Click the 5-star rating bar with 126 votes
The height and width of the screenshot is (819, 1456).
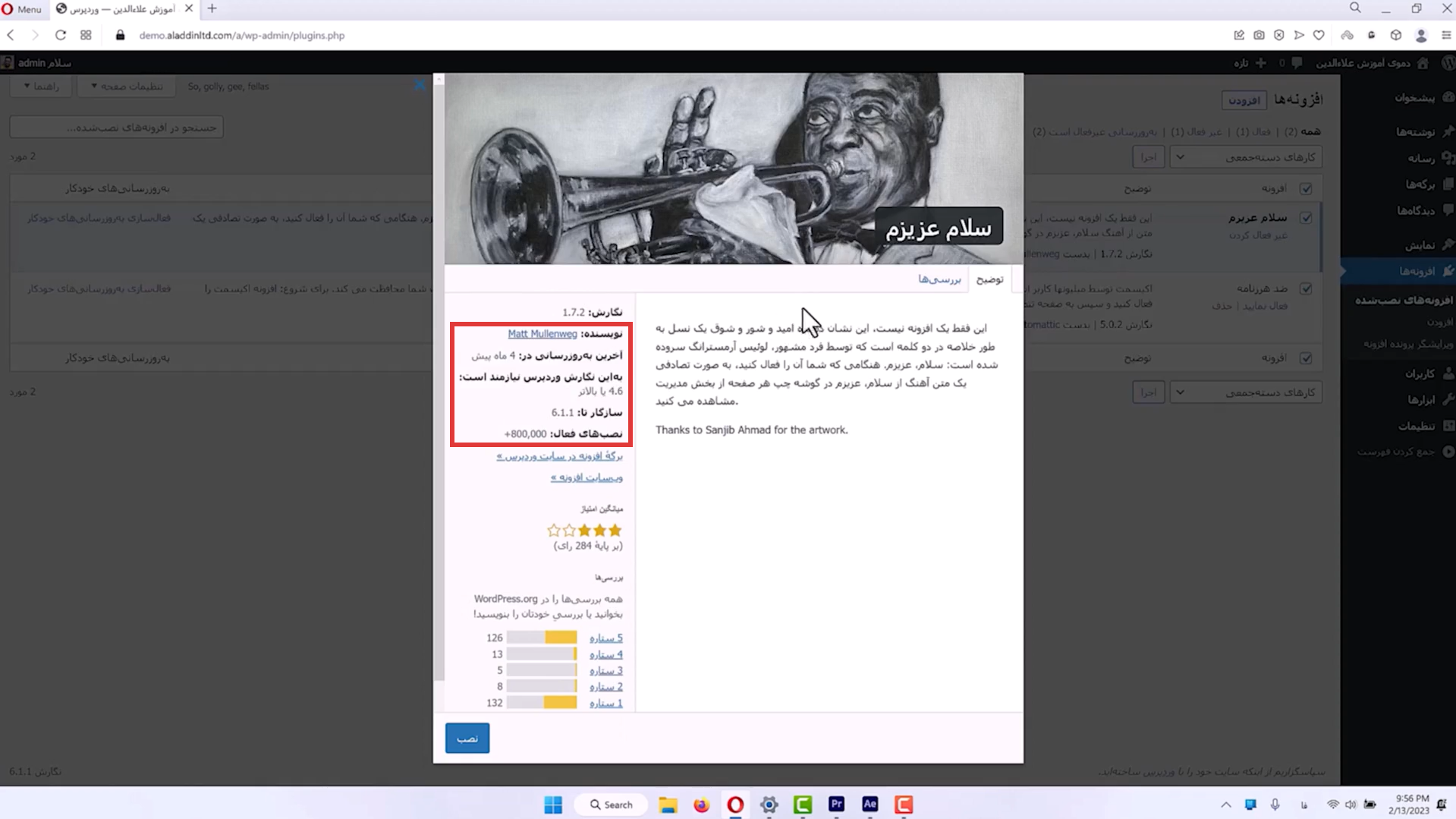click(542, 638)
